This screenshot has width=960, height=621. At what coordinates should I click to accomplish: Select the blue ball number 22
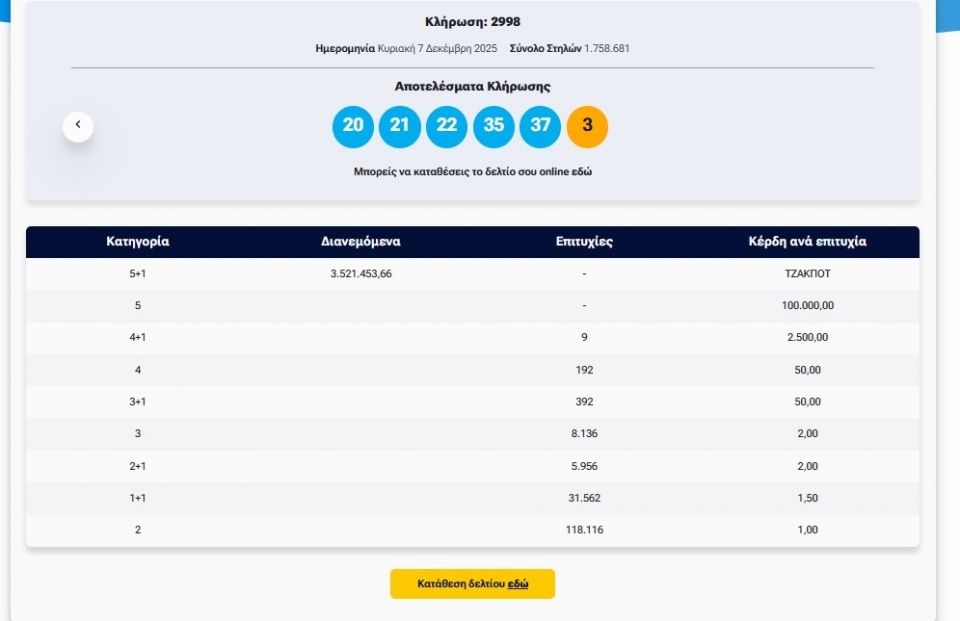(447, 126)
